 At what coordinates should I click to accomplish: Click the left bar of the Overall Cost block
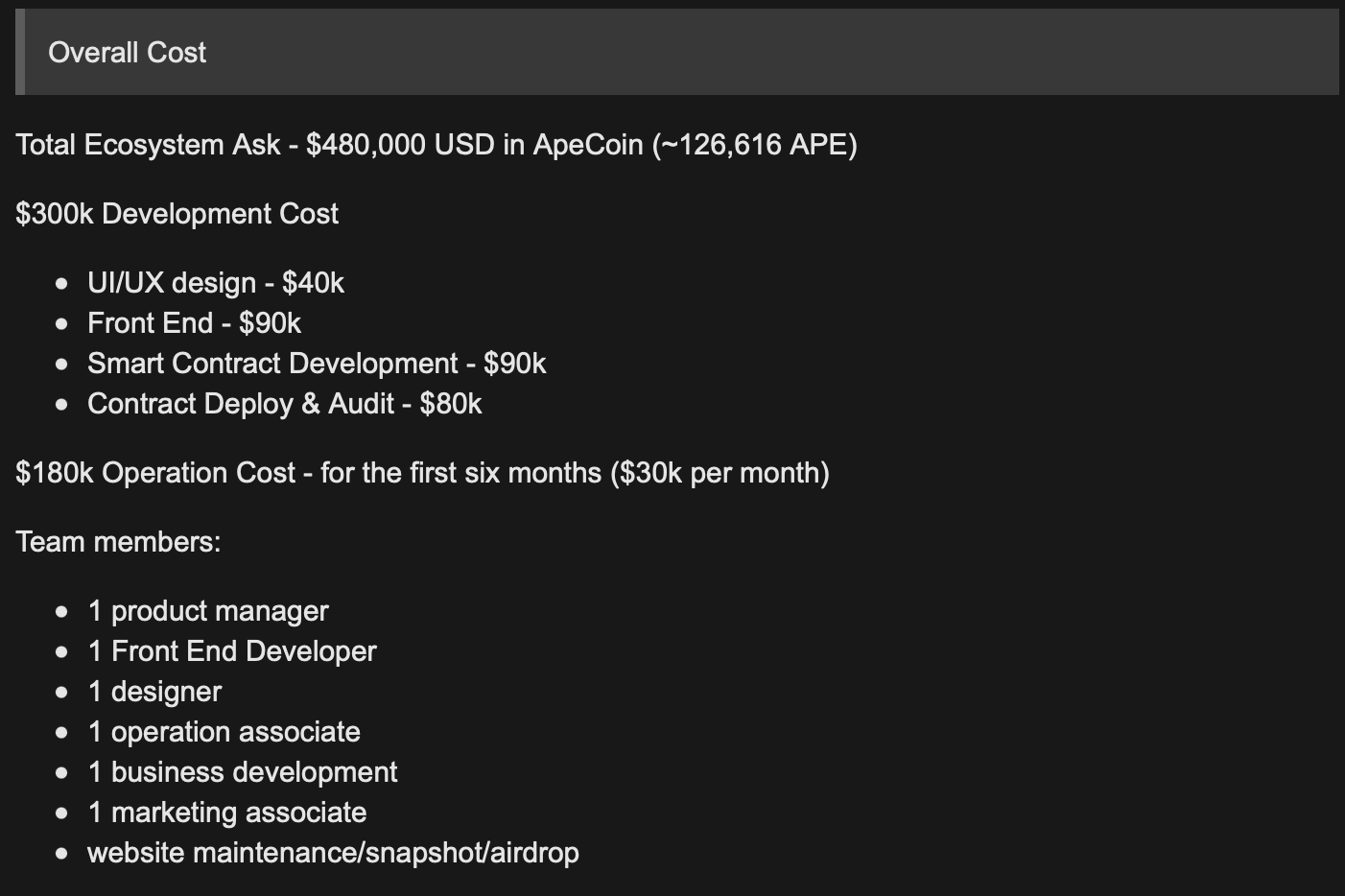click(x=20, y=53)
